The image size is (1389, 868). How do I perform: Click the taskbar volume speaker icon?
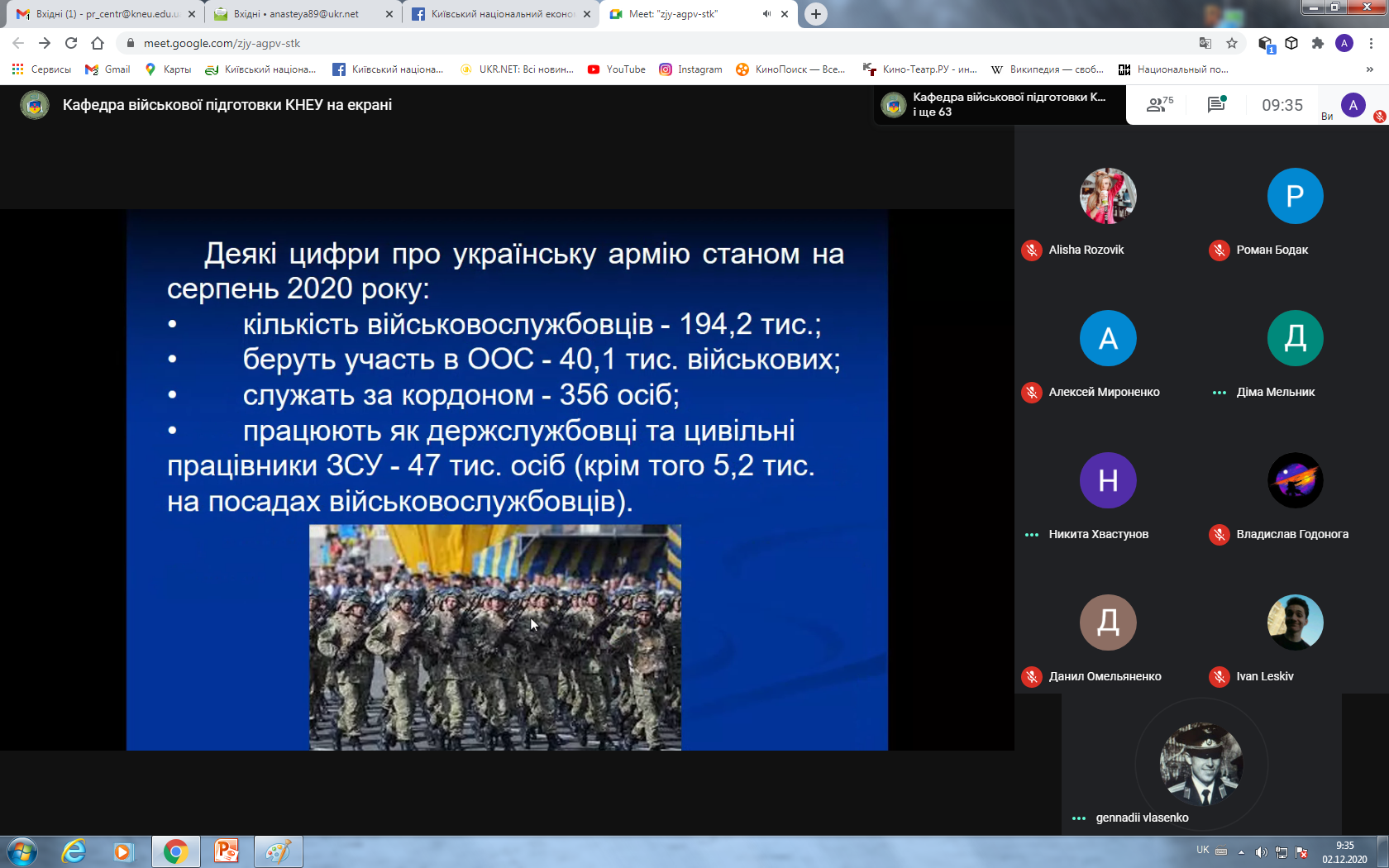(1261, 852)
